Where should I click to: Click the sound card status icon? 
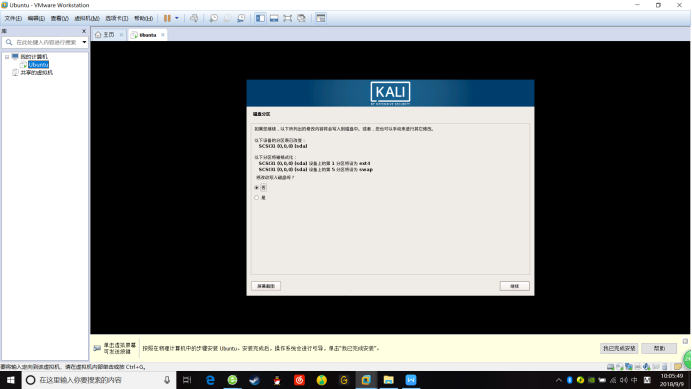647,366
